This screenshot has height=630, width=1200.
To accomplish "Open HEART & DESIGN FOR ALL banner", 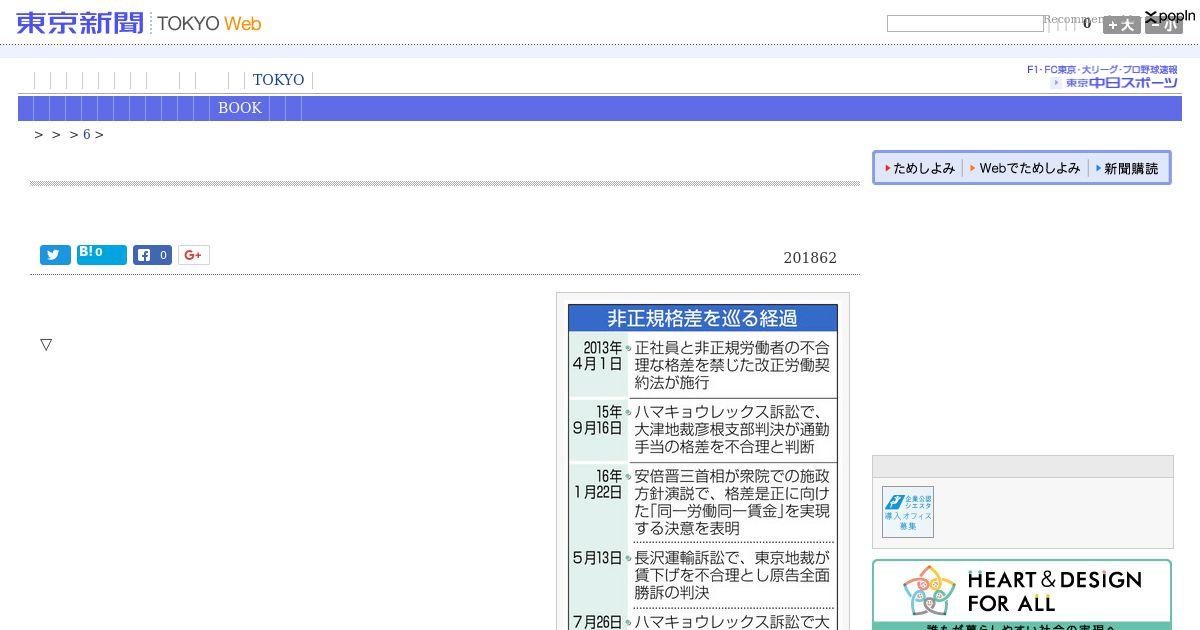I will coord(1022,595).
